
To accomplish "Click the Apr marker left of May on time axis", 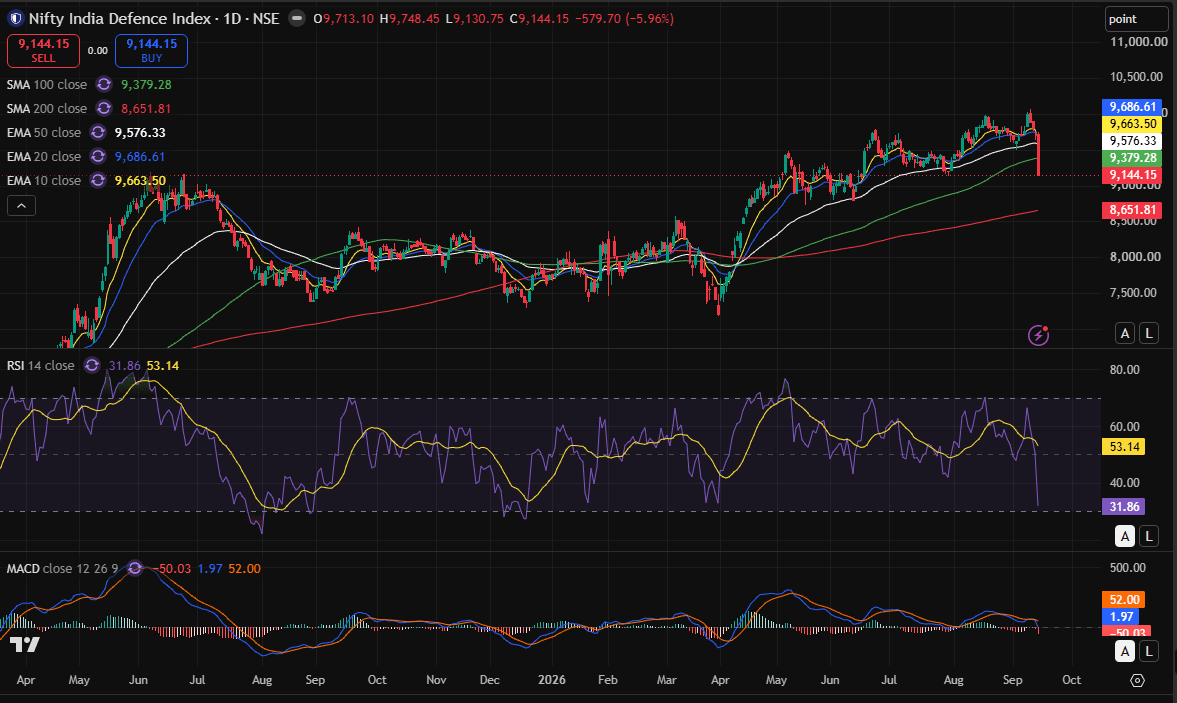I will [26, 680].
